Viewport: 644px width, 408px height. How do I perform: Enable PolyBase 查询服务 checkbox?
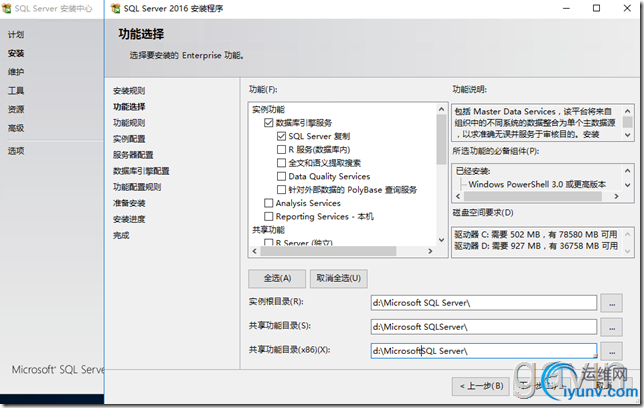(281, 189)
